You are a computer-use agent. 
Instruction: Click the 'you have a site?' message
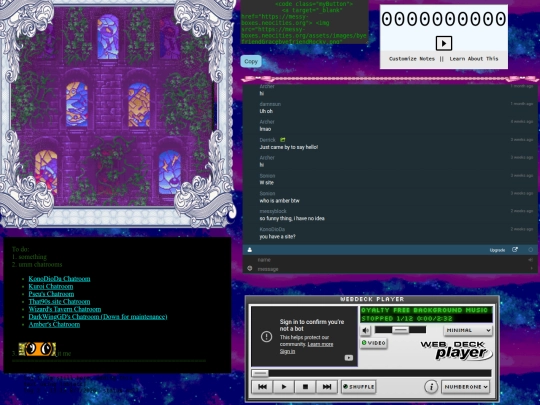pyautogui.click(x=277, y=237)
